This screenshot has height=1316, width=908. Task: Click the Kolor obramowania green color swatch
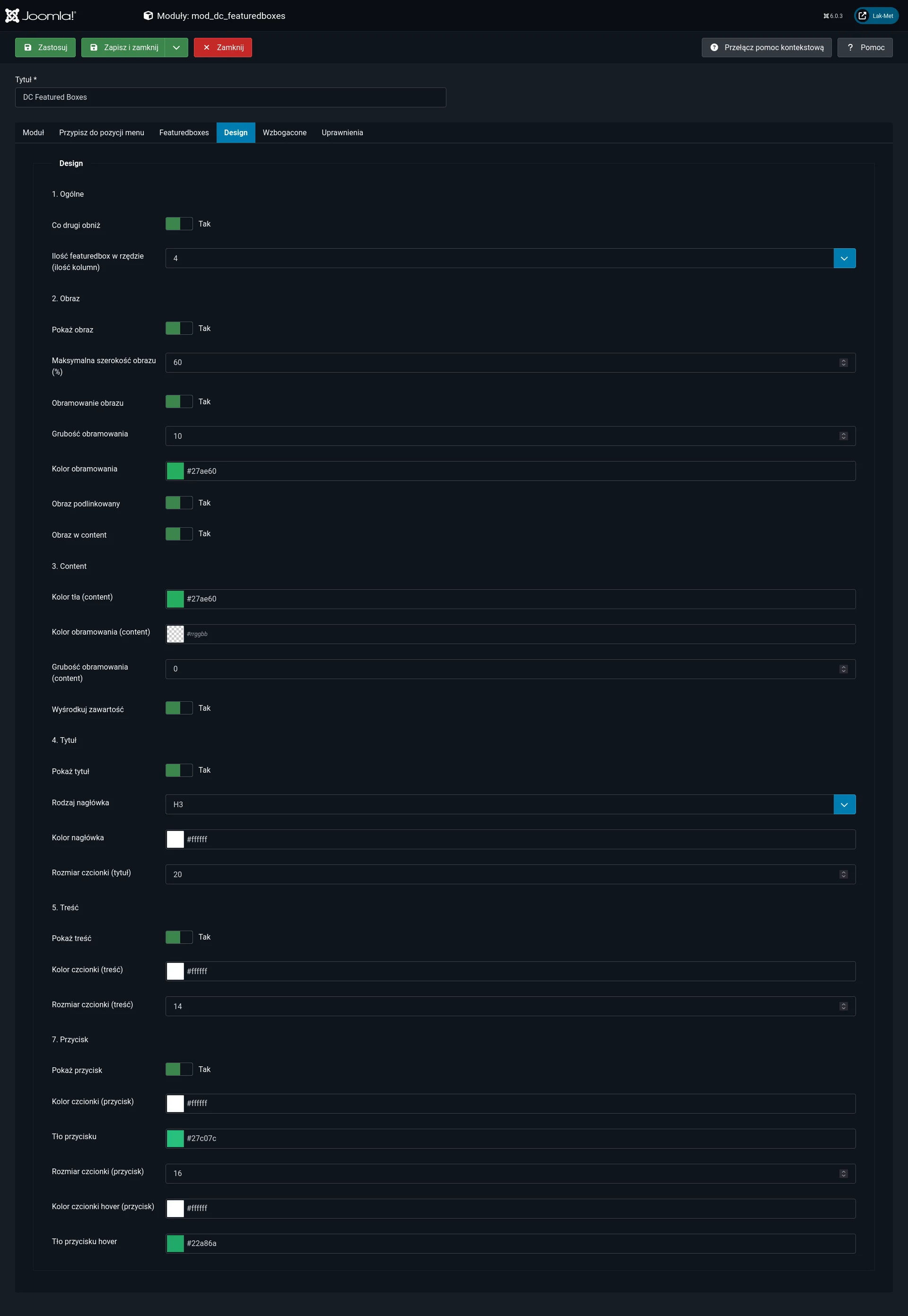175,471
